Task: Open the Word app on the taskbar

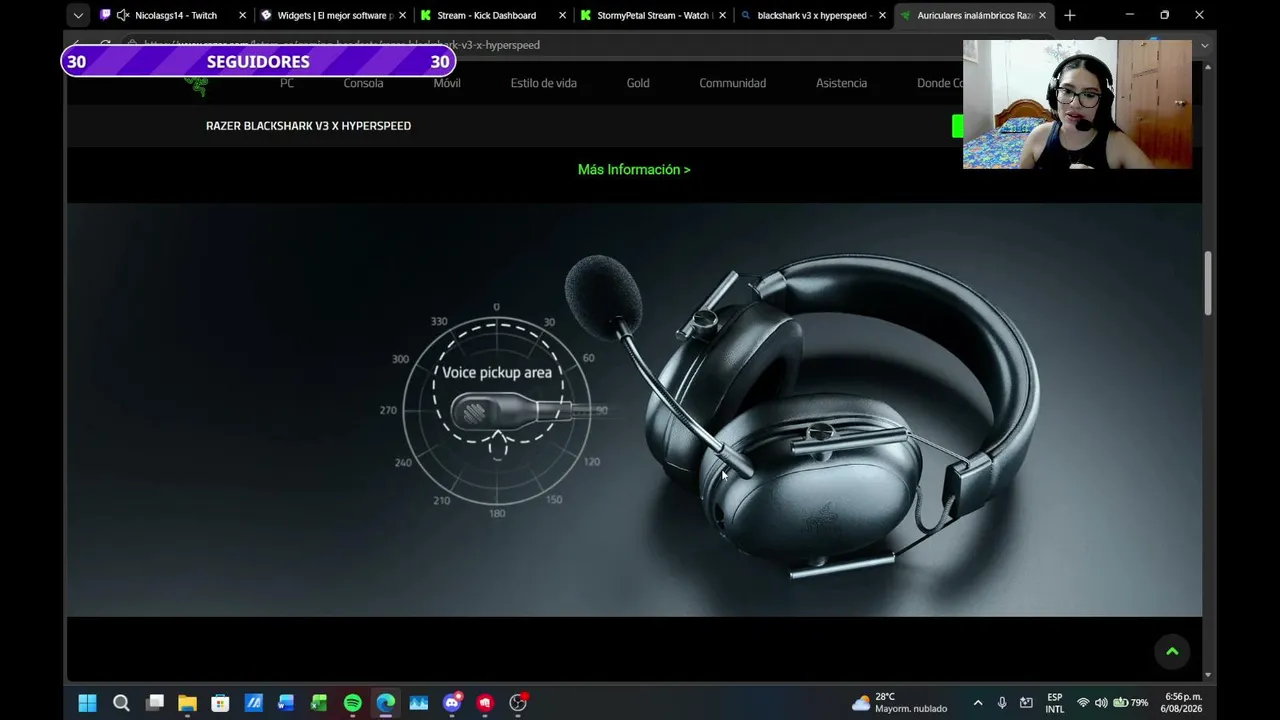Action: pyautogui.click(x=286, y=703)
